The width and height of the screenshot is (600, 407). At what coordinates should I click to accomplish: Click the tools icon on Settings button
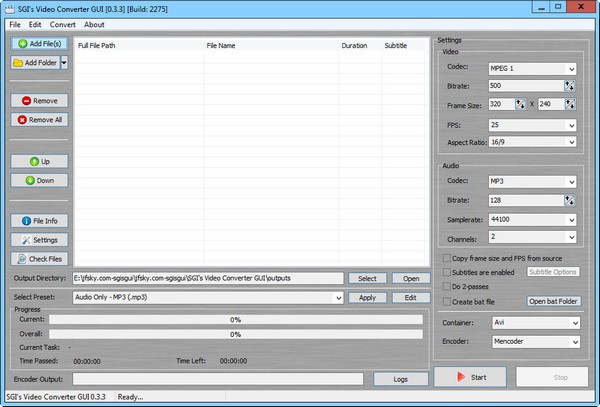[26, 240]
